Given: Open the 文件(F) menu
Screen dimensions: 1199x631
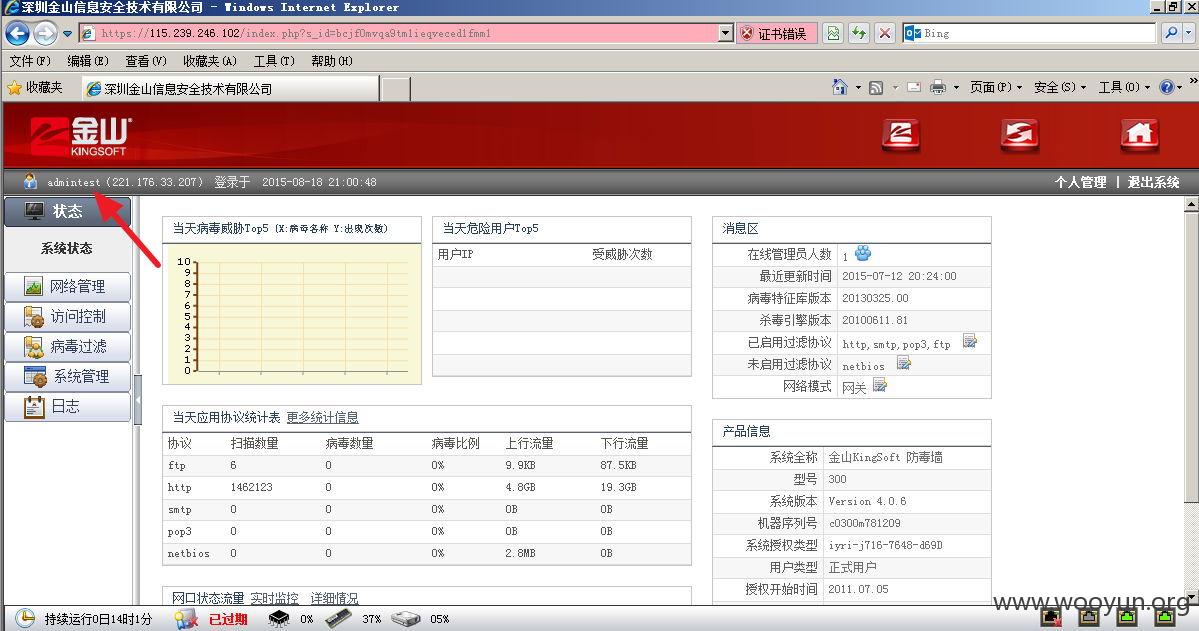Looking at the screenshot, I should click(30, 61).
